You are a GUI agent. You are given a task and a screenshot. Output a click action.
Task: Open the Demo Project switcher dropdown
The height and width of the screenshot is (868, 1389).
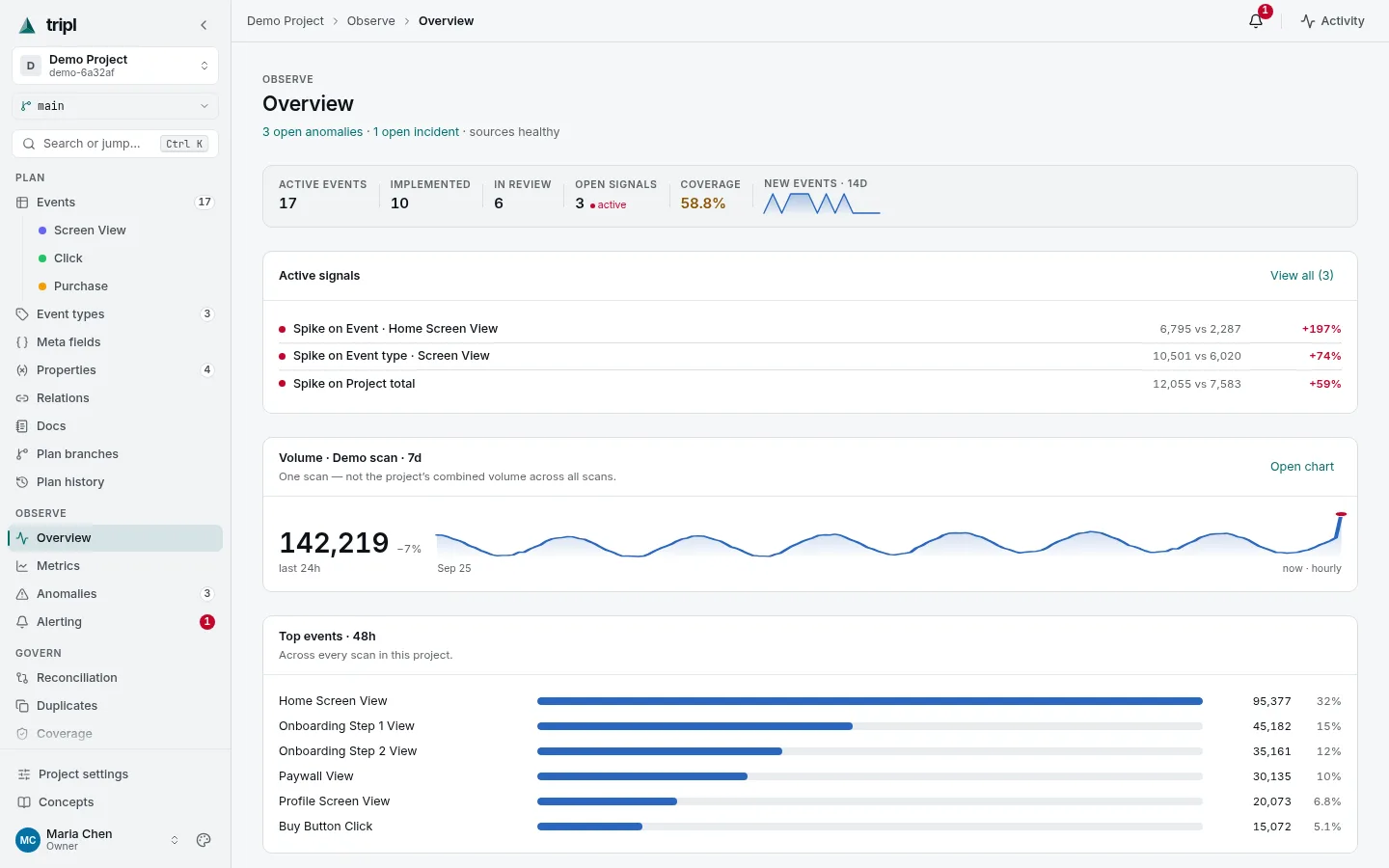115,66
